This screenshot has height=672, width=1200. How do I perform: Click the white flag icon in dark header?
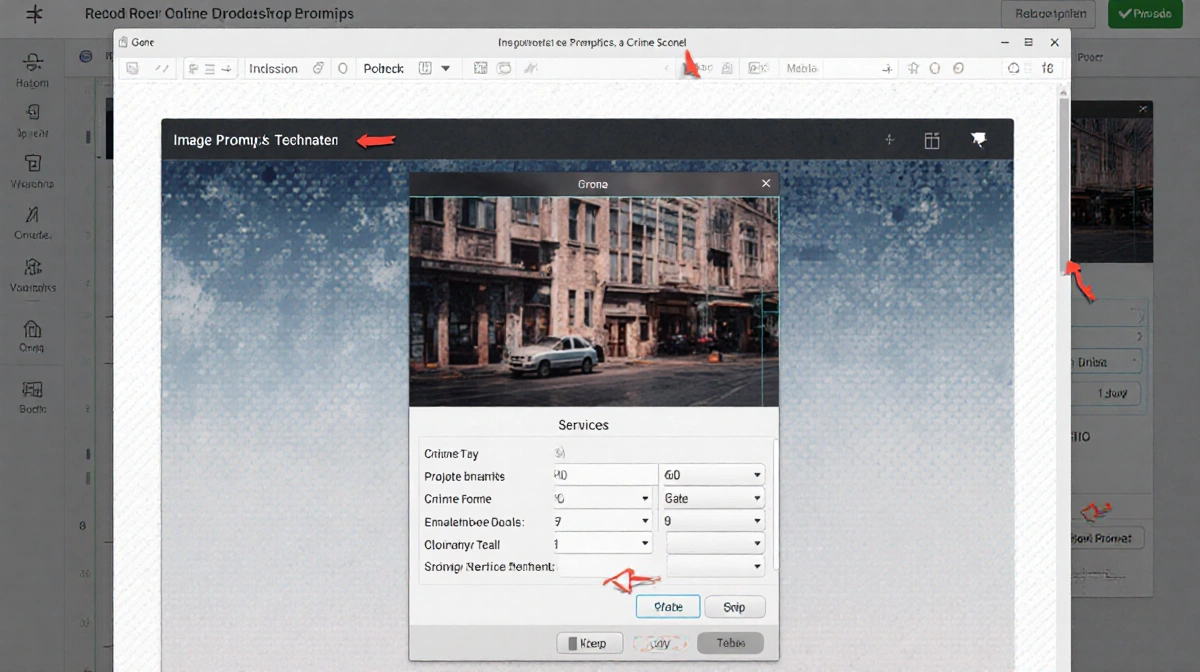click(978, 140)
